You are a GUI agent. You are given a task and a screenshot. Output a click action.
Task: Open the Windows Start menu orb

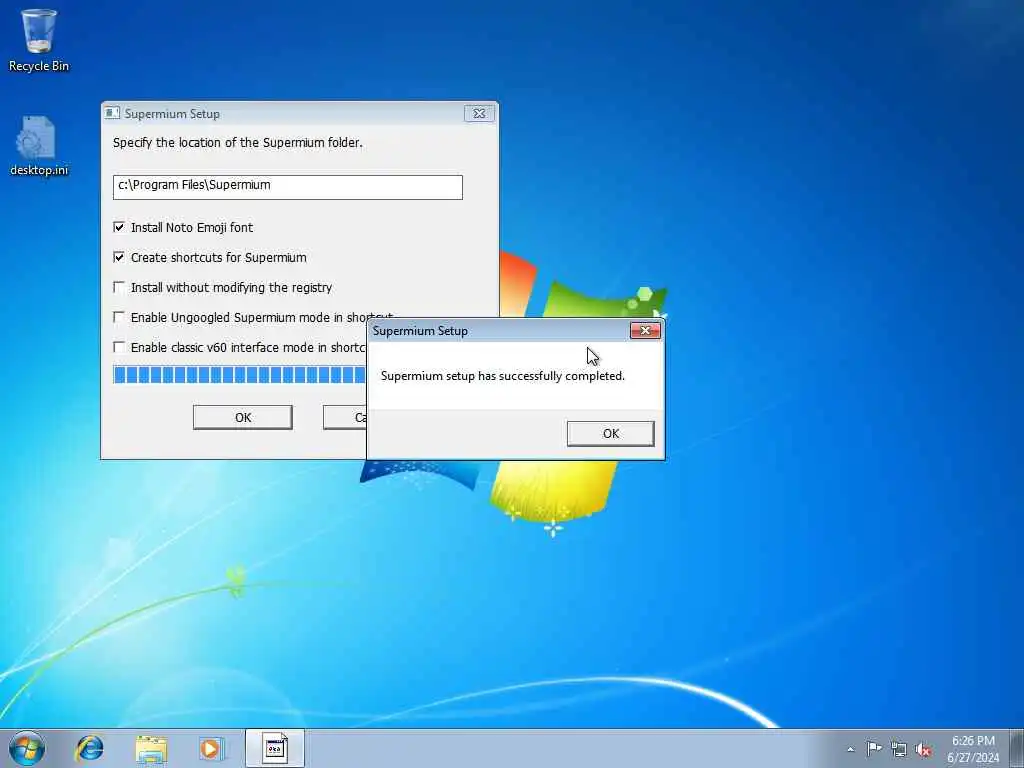27,748
